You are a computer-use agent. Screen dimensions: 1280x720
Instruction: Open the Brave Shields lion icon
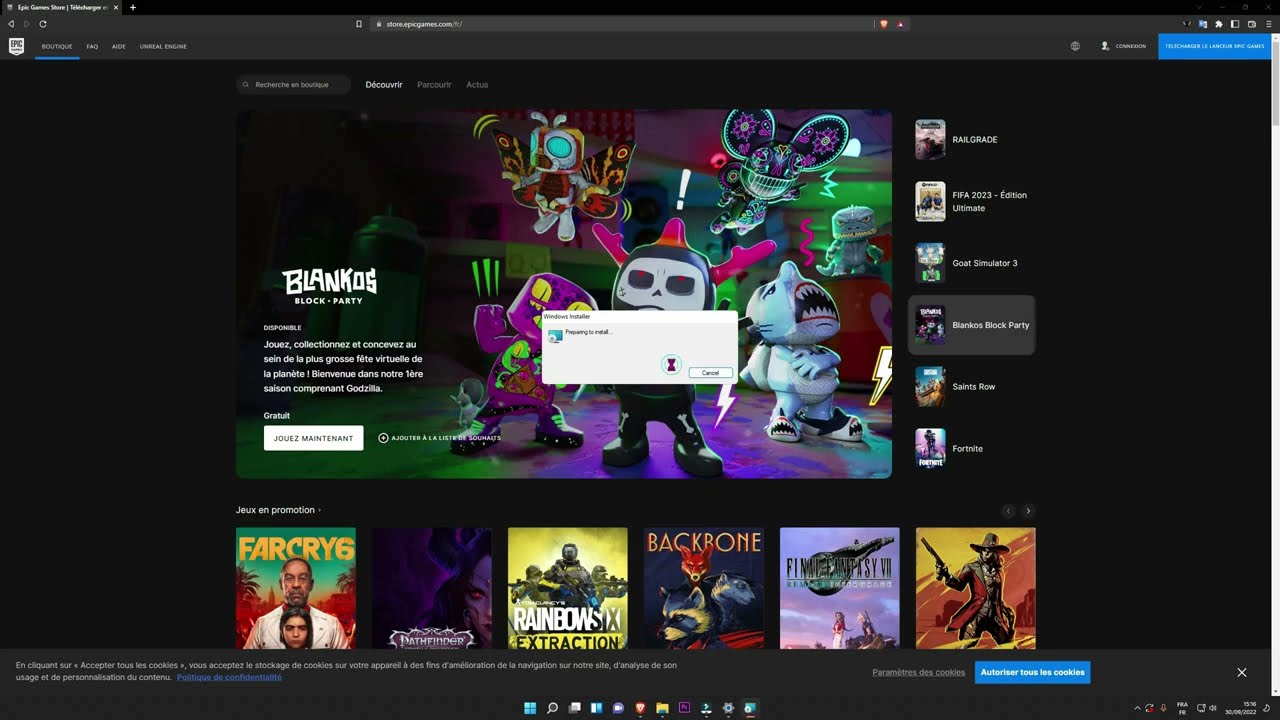[x=884, y=24]
